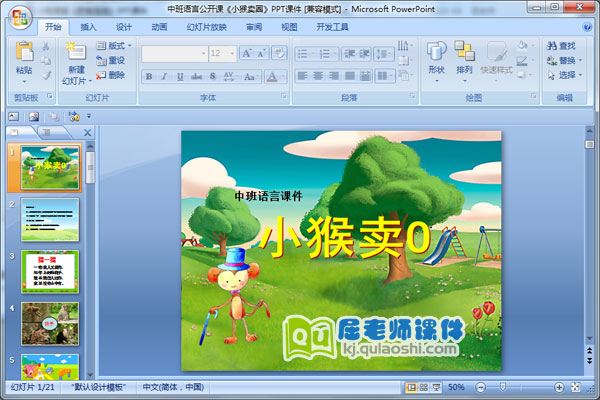Toggle justify text alignment

(x=349, y=76)
